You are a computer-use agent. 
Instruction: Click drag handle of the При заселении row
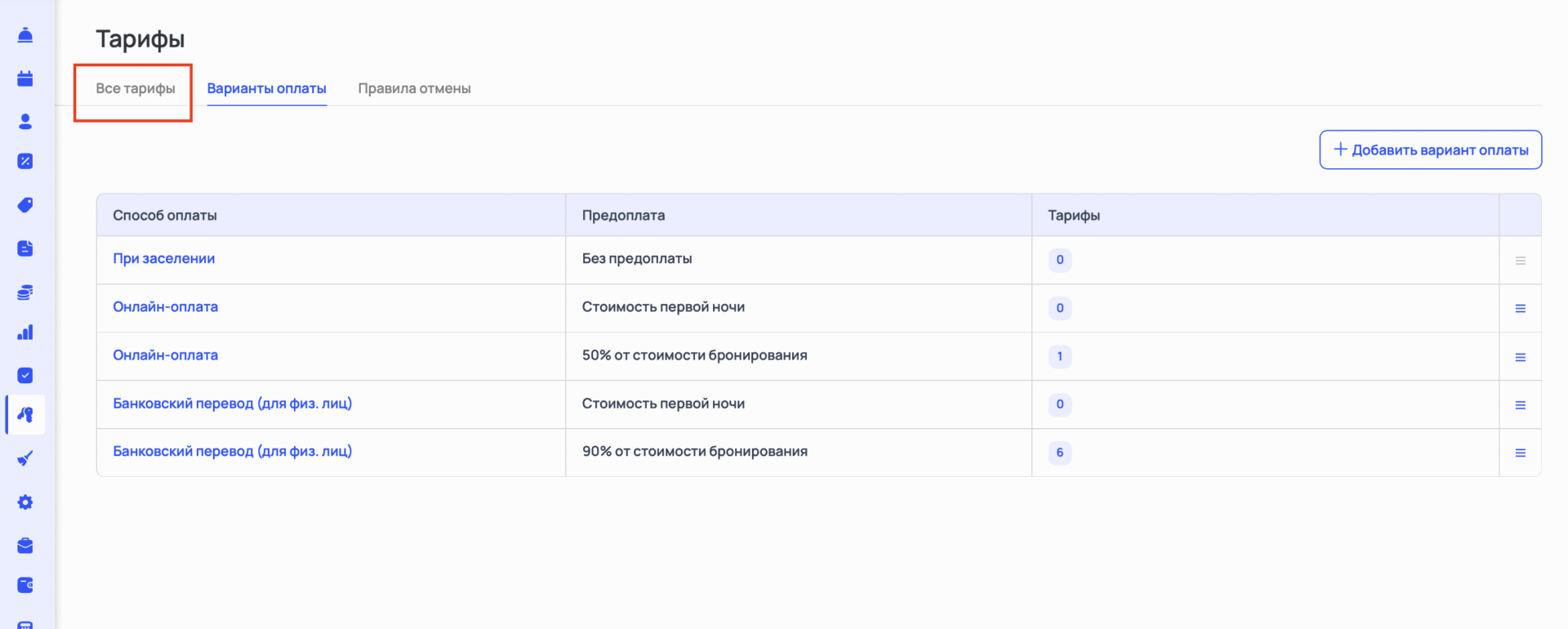click(1520, 261)
